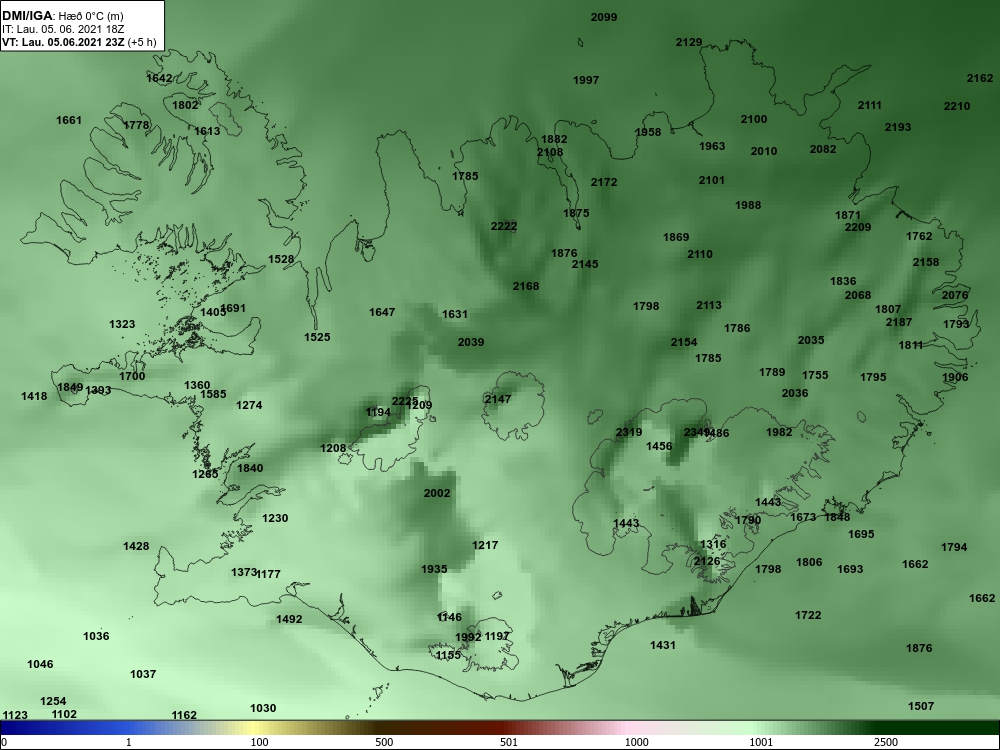Click the map value 2209
The height and width of the screenshot is (750, 1000).
[x=858, y=226]
